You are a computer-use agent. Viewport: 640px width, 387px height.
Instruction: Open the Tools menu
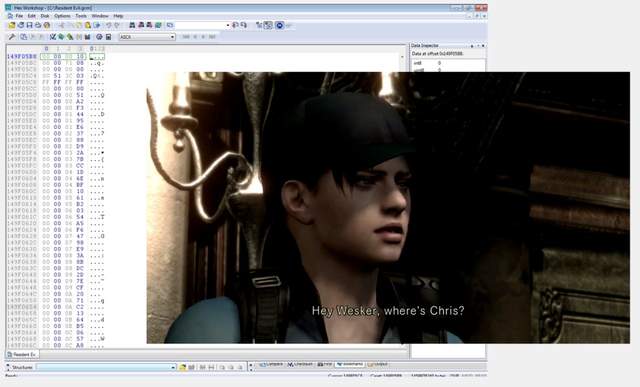point(81,16)
